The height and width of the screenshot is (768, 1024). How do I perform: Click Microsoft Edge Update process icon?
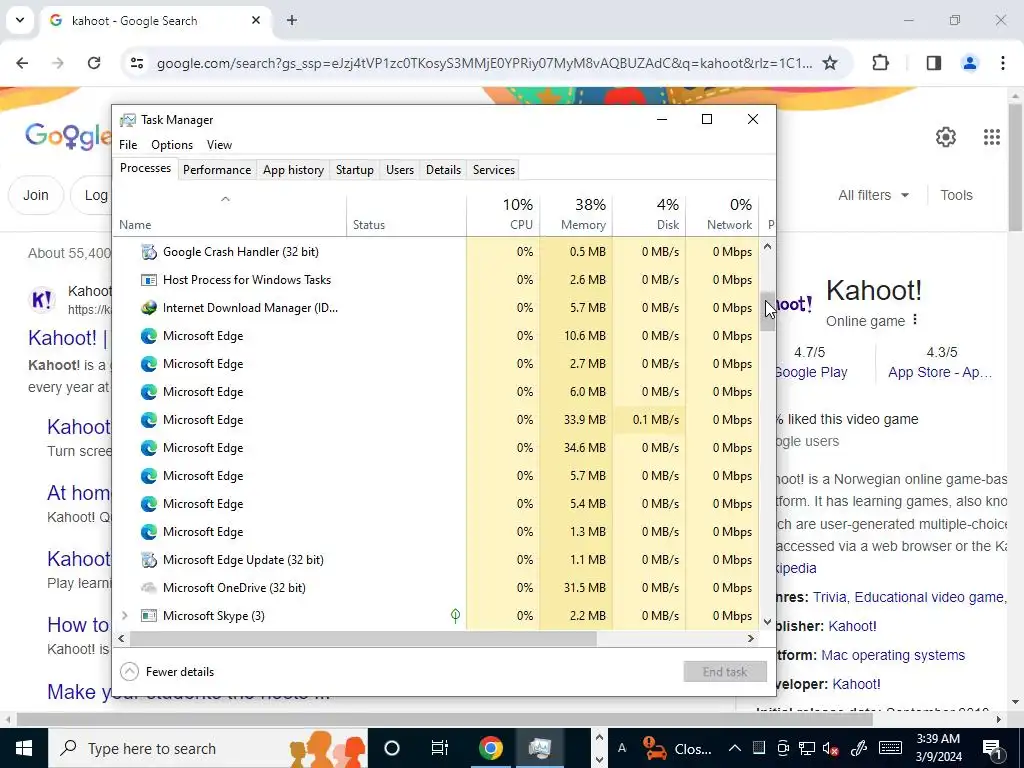[149, 560]
